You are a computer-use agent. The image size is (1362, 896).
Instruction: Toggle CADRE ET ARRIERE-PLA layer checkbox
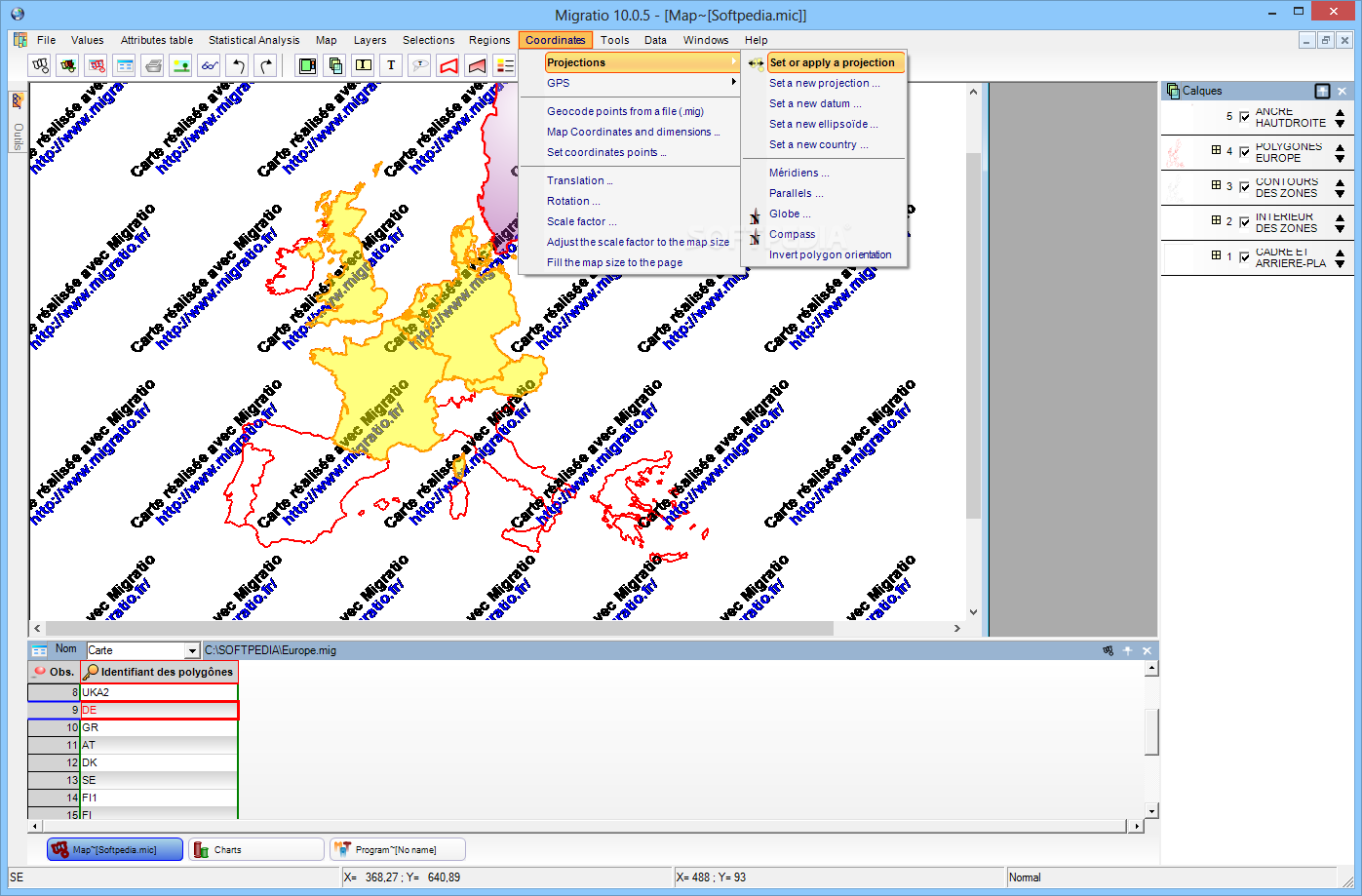coord(1244,257)
